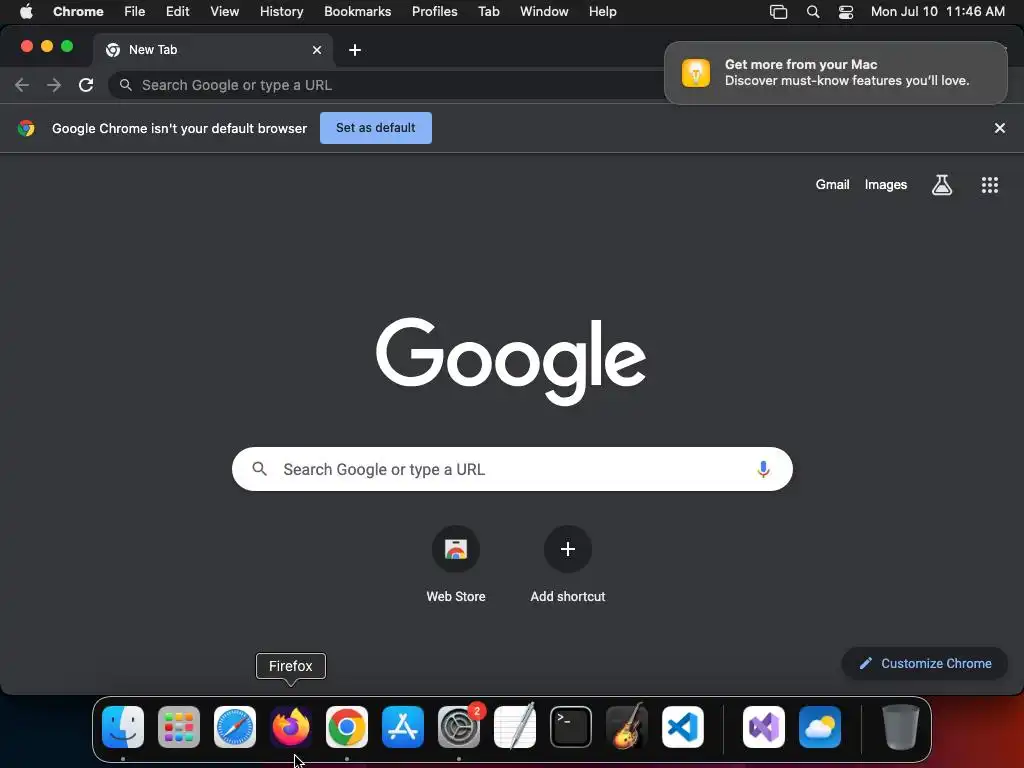Launch Safari from the Dock
The height and width of the screenshot is (768, 1024).
[x=235, y=727]
